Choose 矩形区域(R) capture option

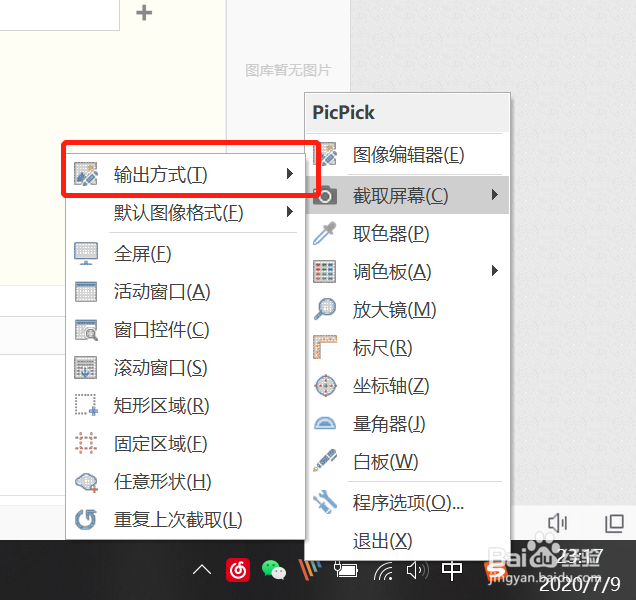coord(185,405)
